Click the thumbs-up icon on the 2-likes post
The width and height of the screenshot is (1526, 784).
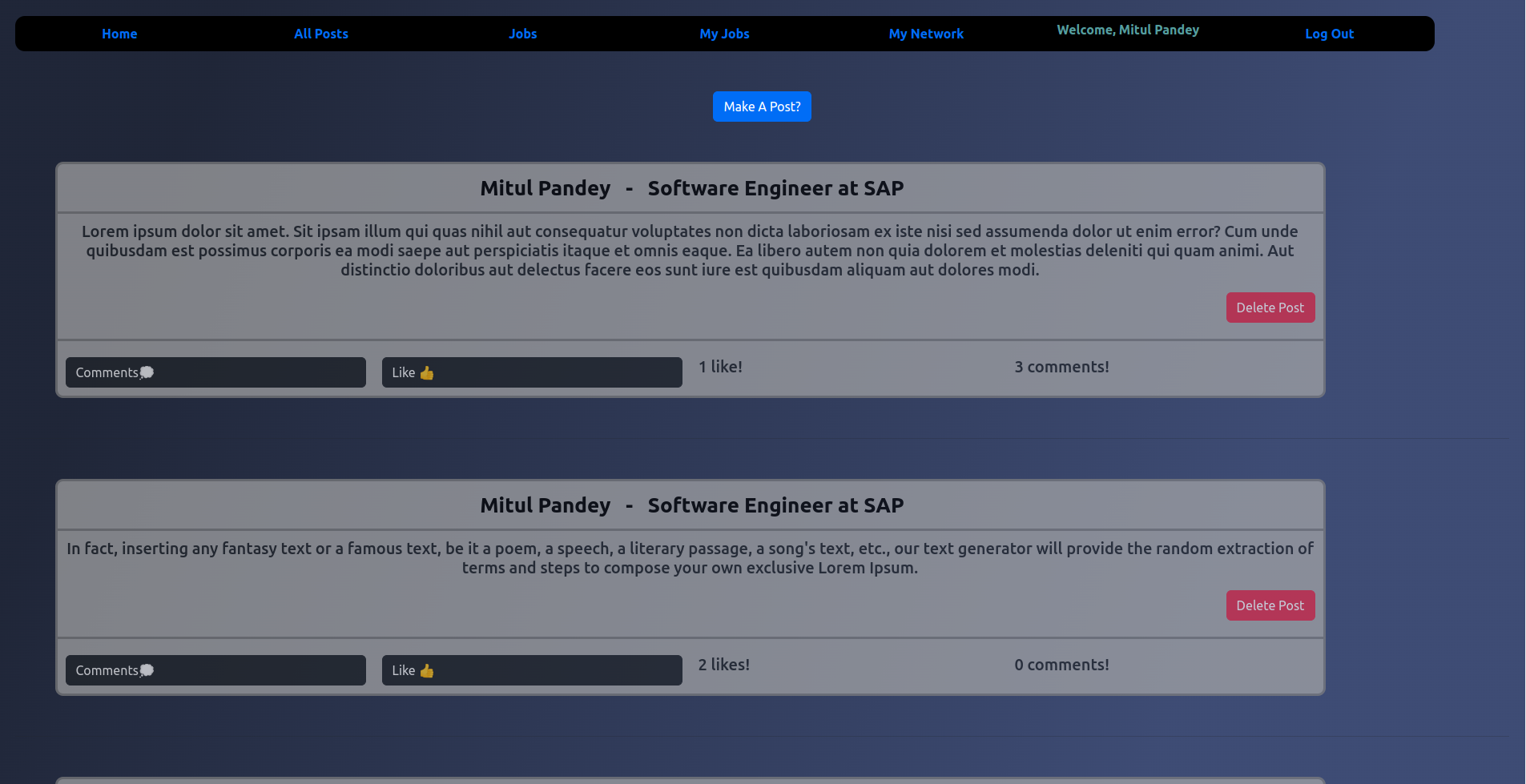pyautogui.click(x=427, y=670)
